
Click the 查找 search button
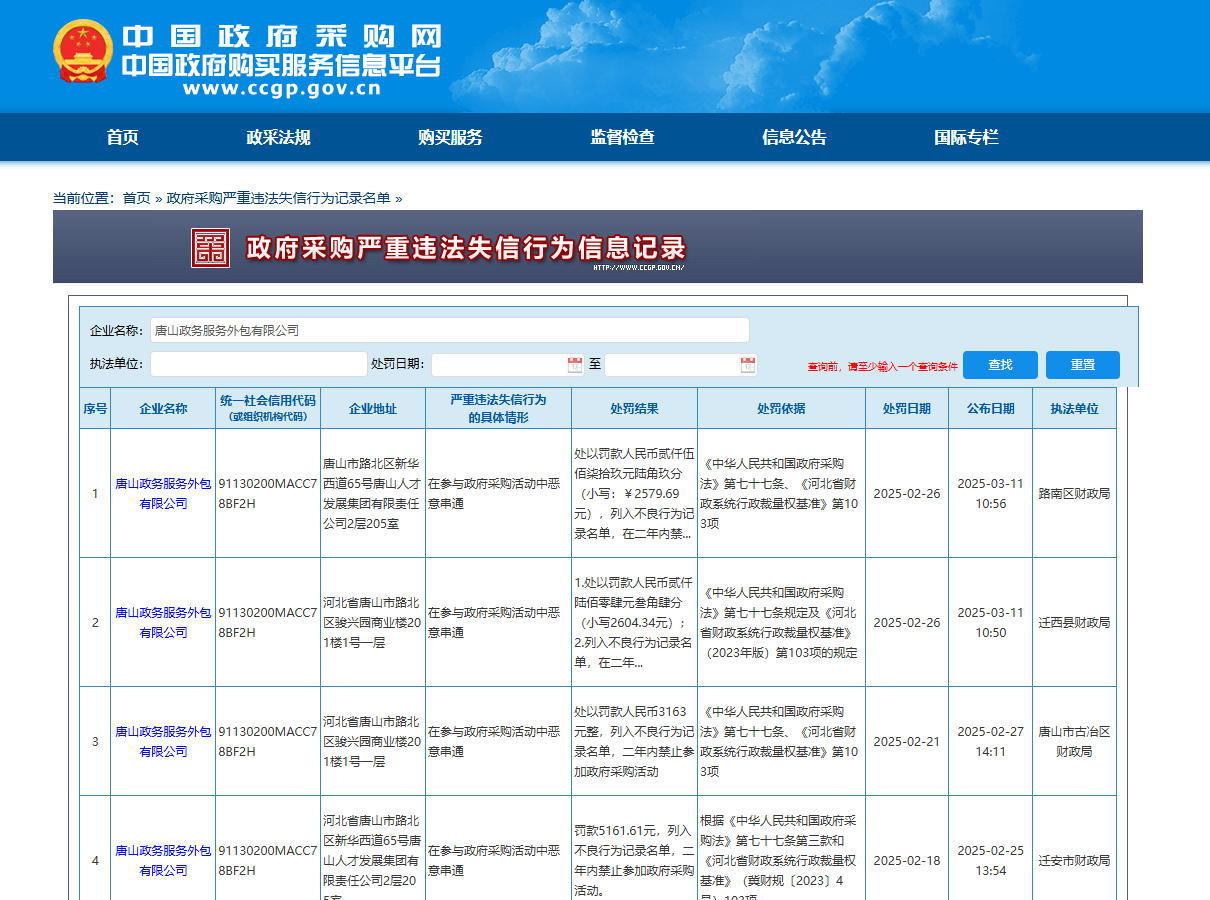pos(1000,365)
